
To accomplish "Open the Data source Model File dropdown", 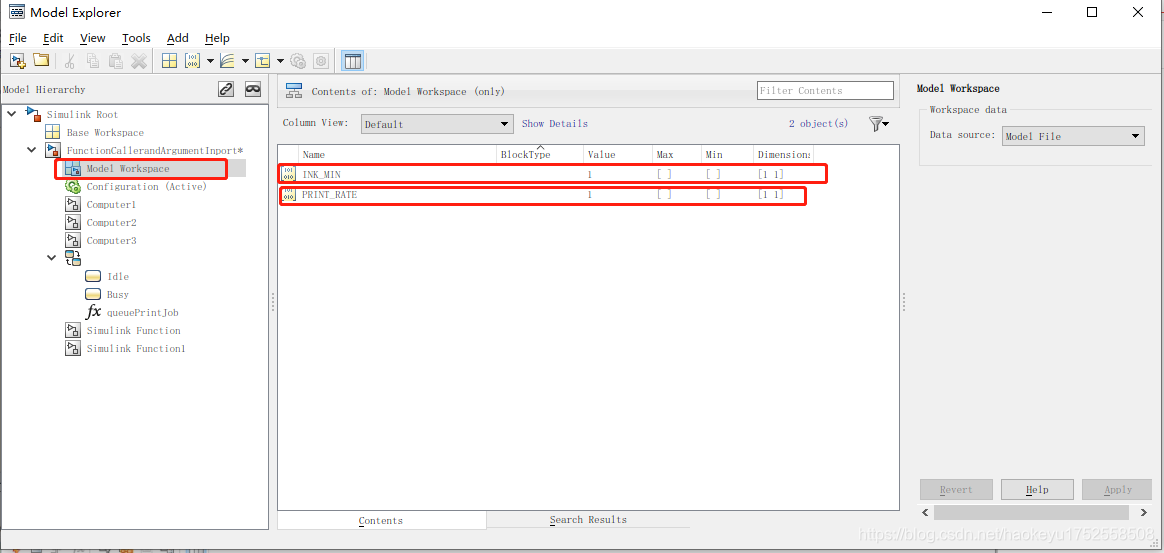I will (1073, 136).
